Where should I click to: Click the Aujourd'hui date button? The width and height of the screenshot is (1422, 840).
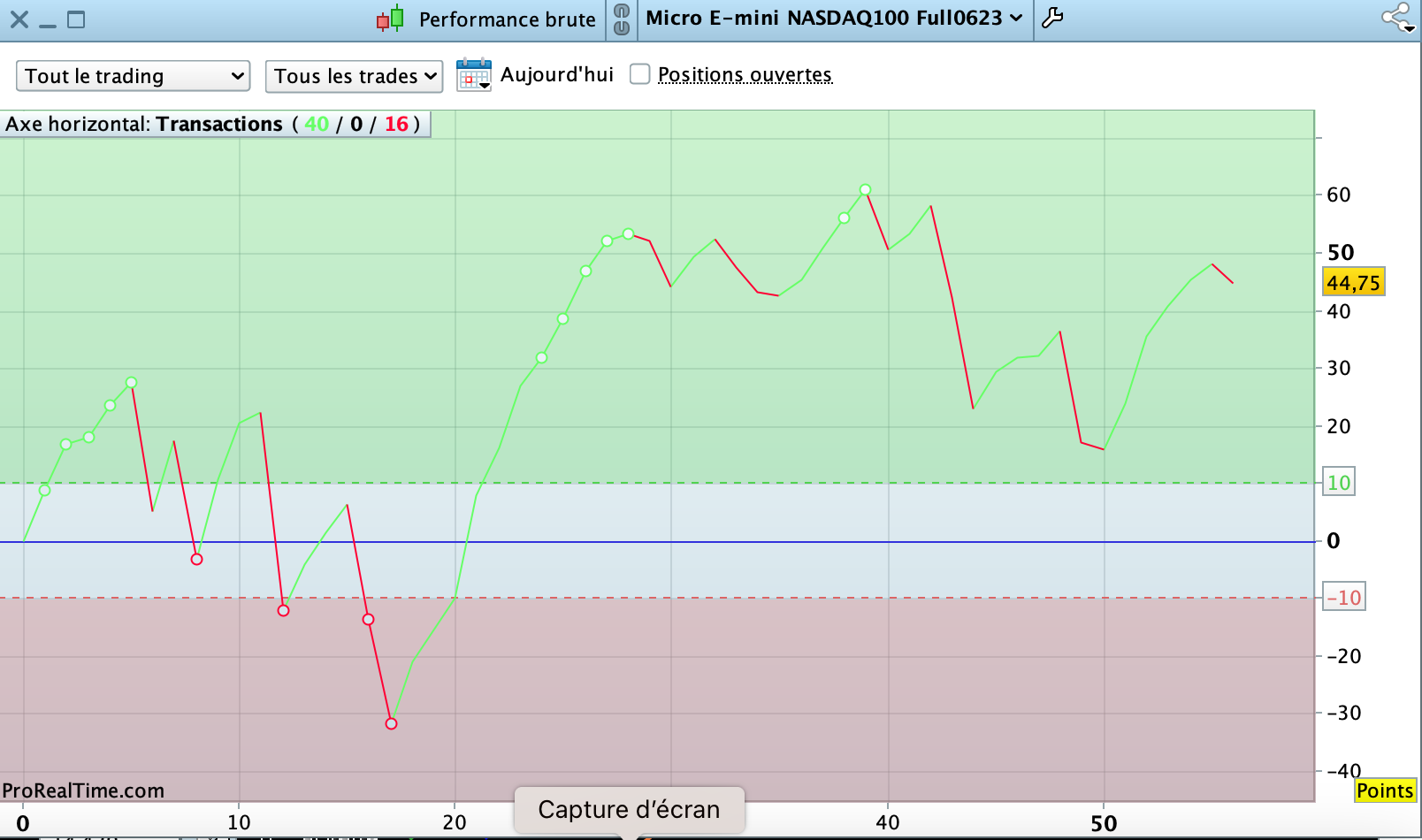tap(557, 74)
